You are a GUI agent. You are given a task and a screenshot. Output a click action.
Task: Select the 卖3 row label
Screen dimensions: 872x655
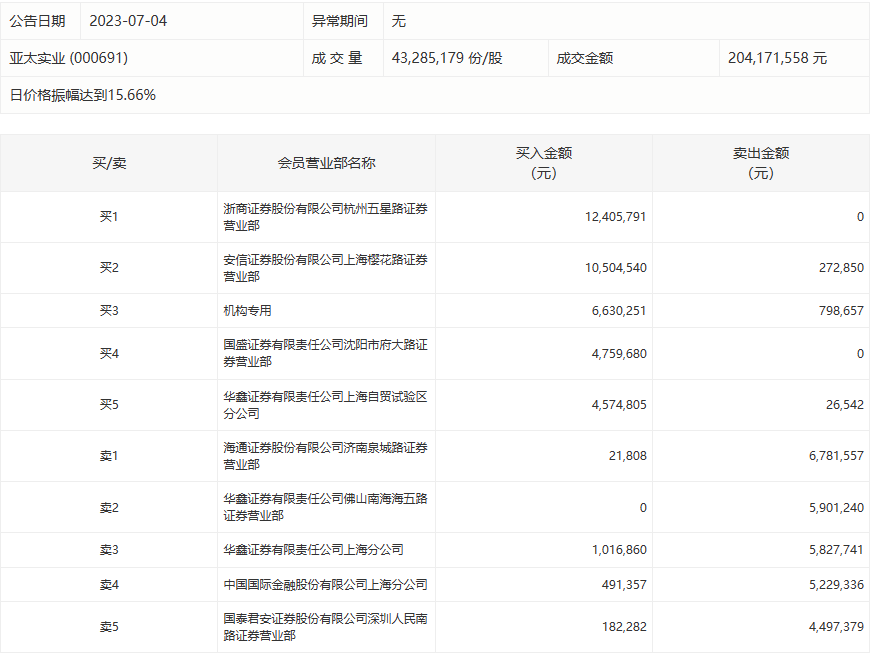[109, 550]
